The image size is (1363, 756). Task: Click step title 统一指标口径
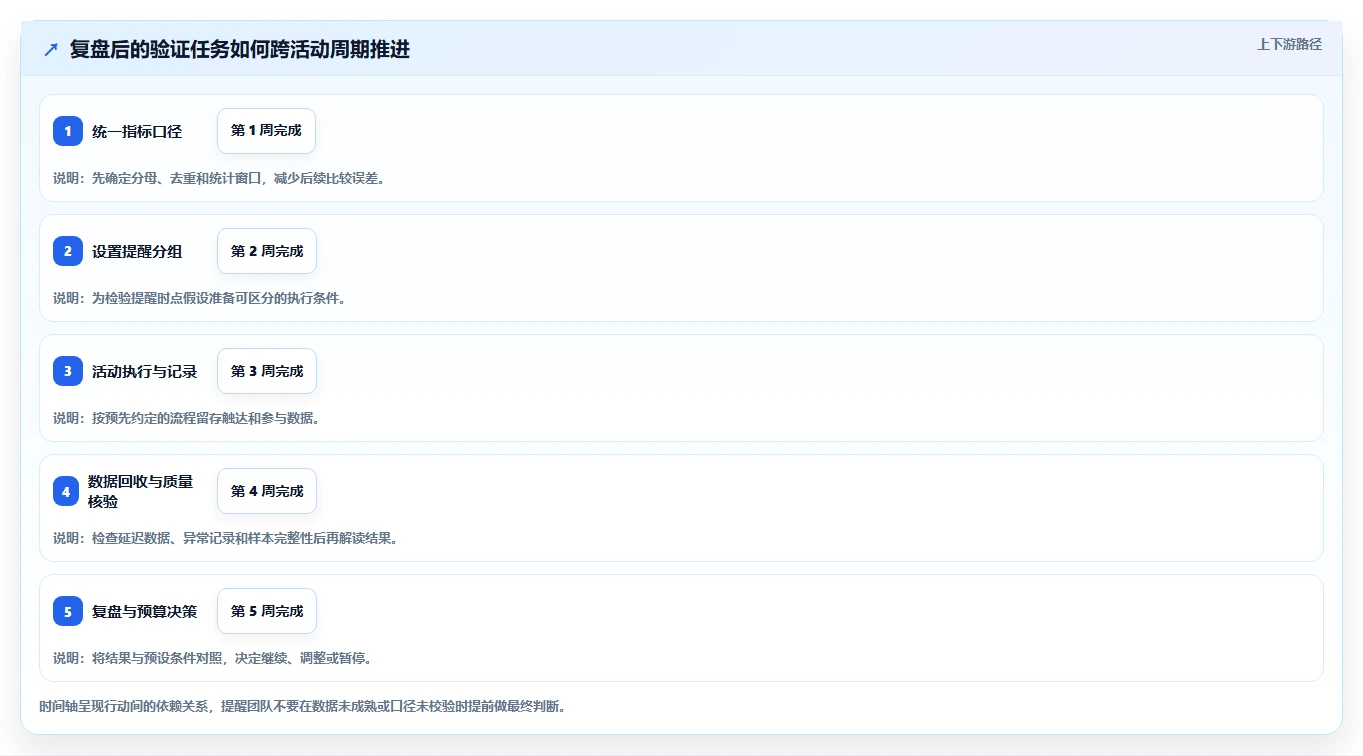pos(137,131)
